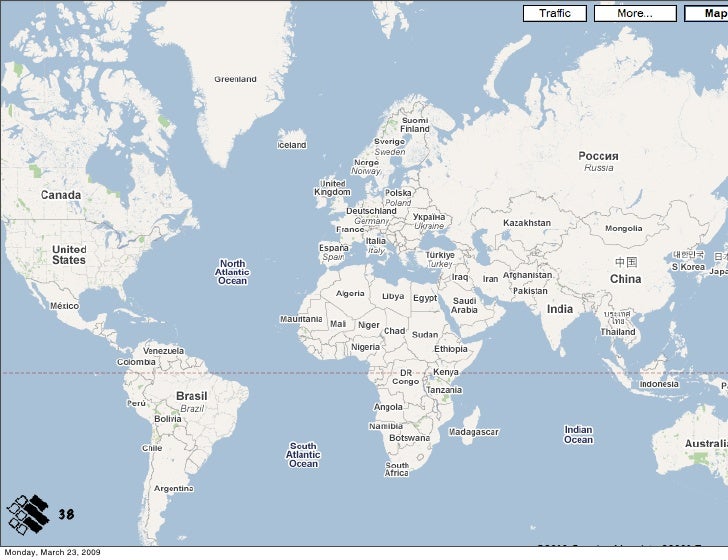Click the Brasil country label
The height and width of the screenshot is (560, 728).
pyautogui.click(x=192, y=396)
